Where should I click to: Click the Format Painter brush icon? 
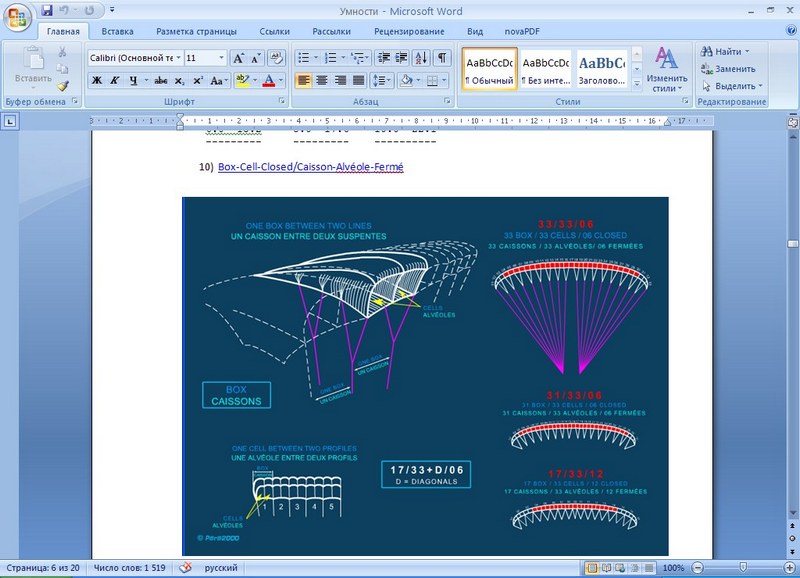coord(62,86)
